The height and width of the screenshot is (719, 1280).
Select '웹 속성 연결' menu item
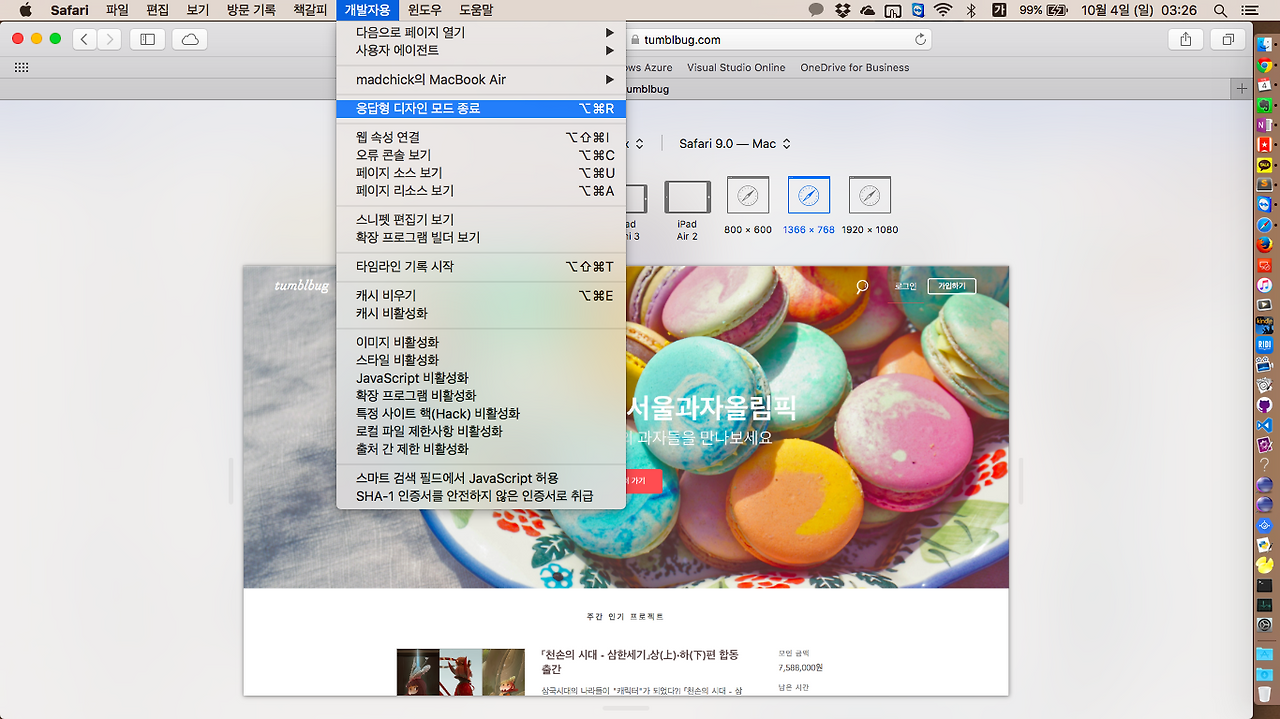(x=481, y=137)
